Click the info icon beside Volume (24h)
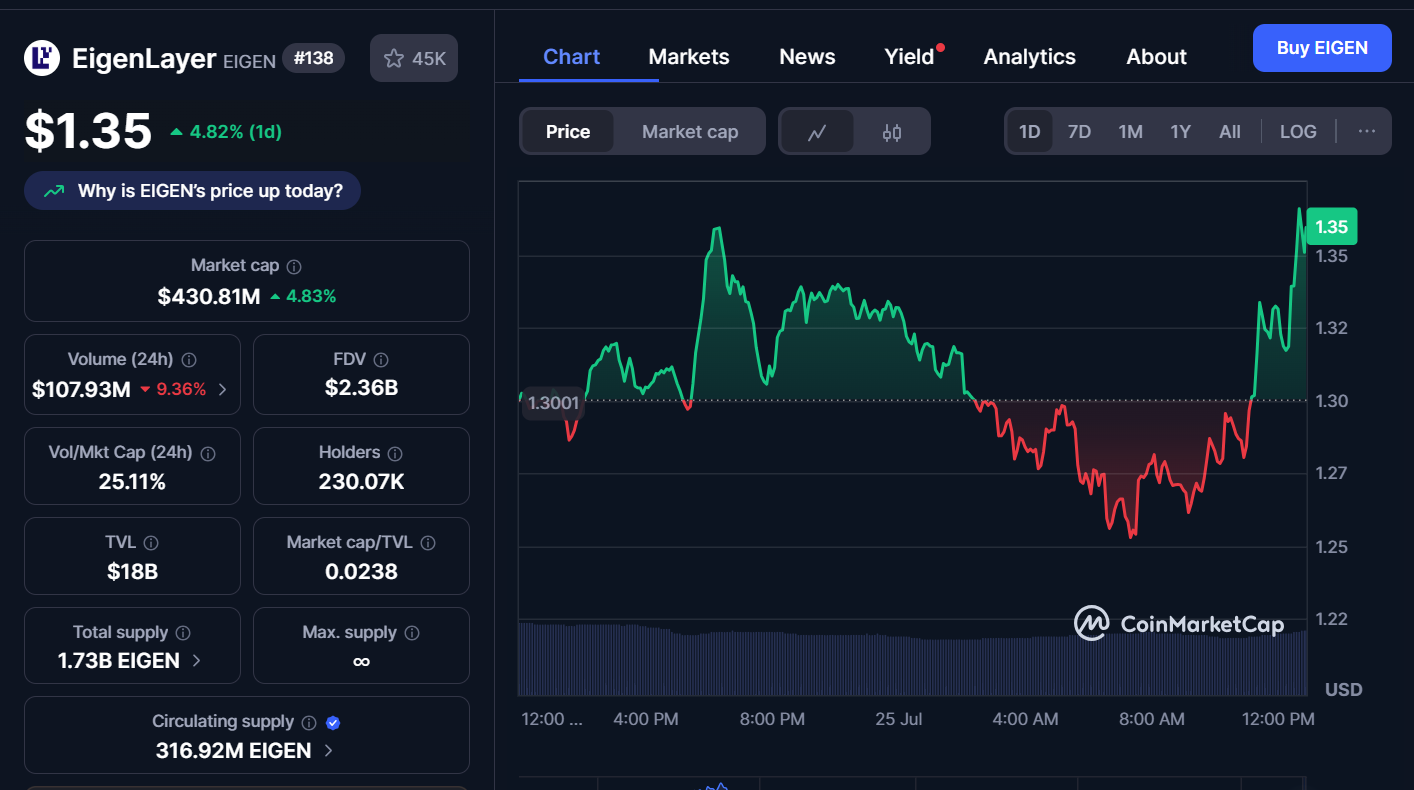The width and height of the screenshot is (1414, 790). tap(189, 359)
